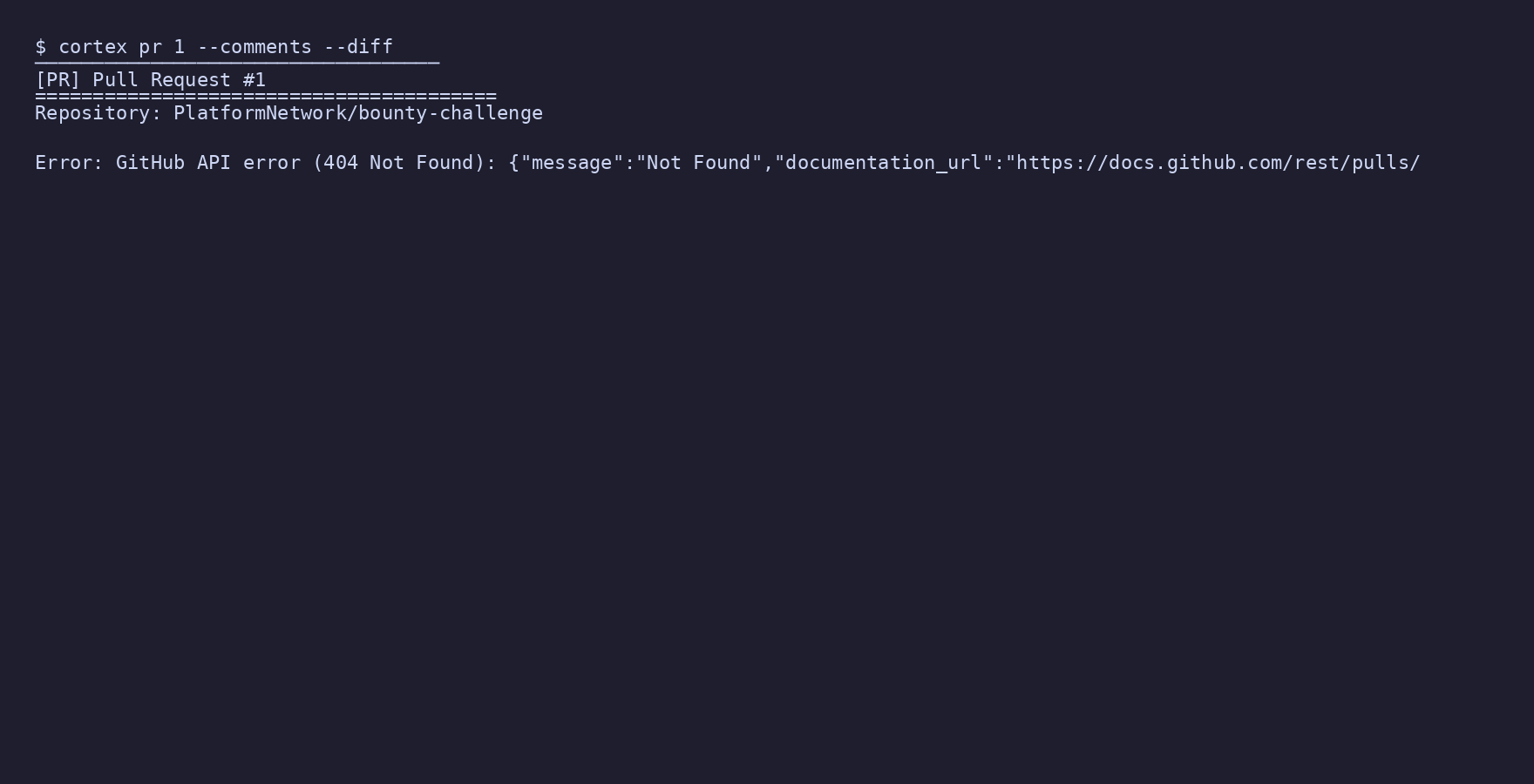Select the "cortex" command word
The image size is (1534, 784).
92,47
